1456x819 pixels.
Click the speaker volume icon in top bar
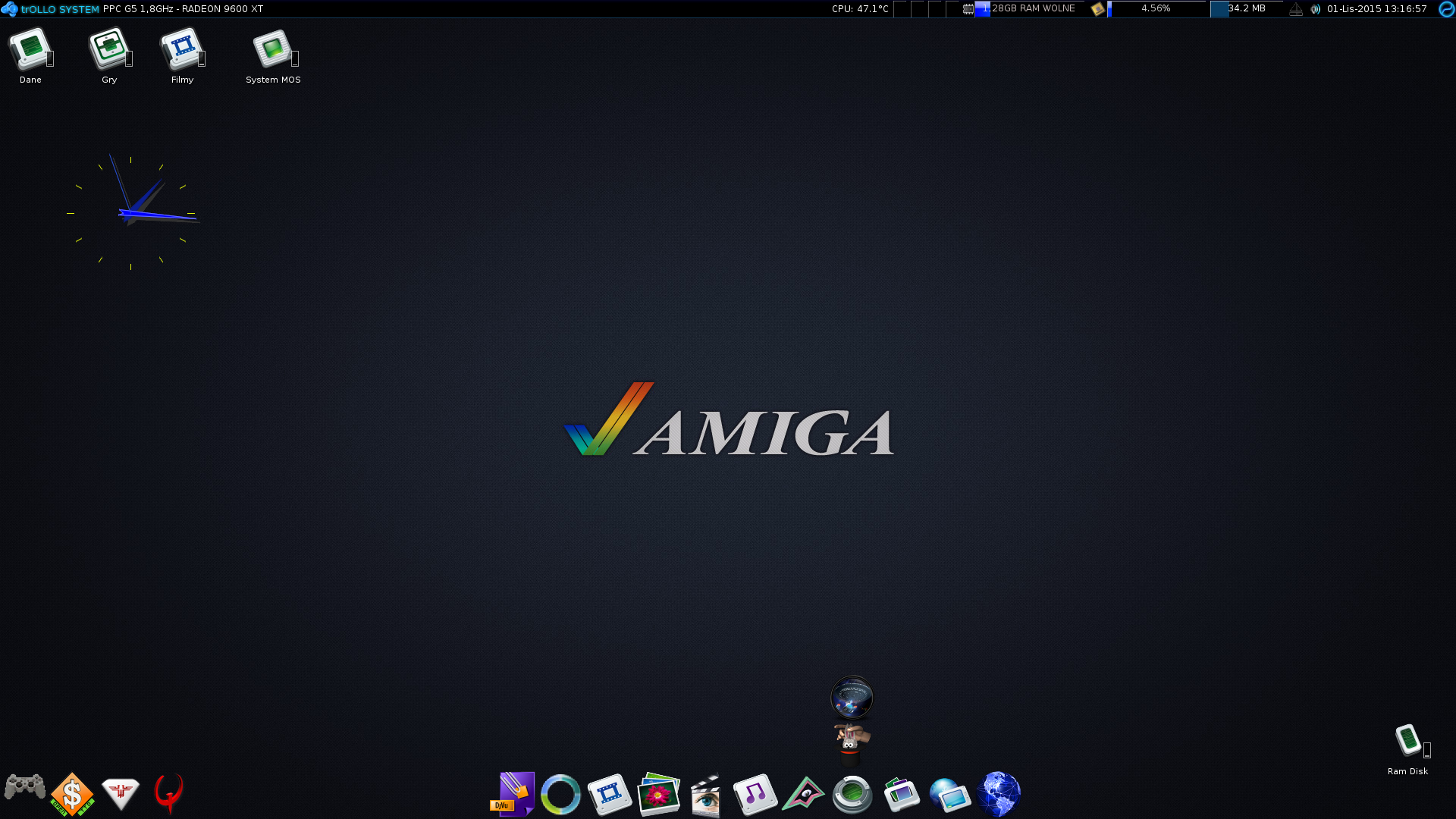pos(1315,9)
